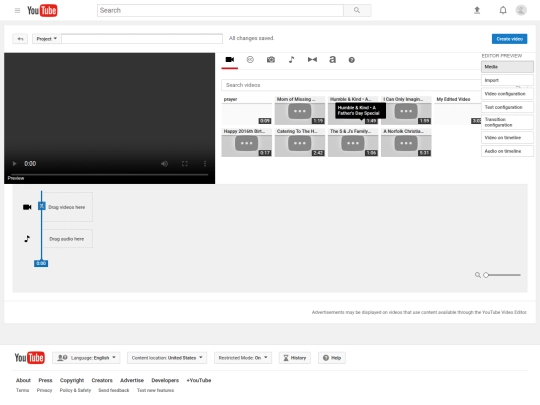The width and height of the screenshot is (540, 405).
Task: Open the Language: English dropdown
Action: coord(86,358)
